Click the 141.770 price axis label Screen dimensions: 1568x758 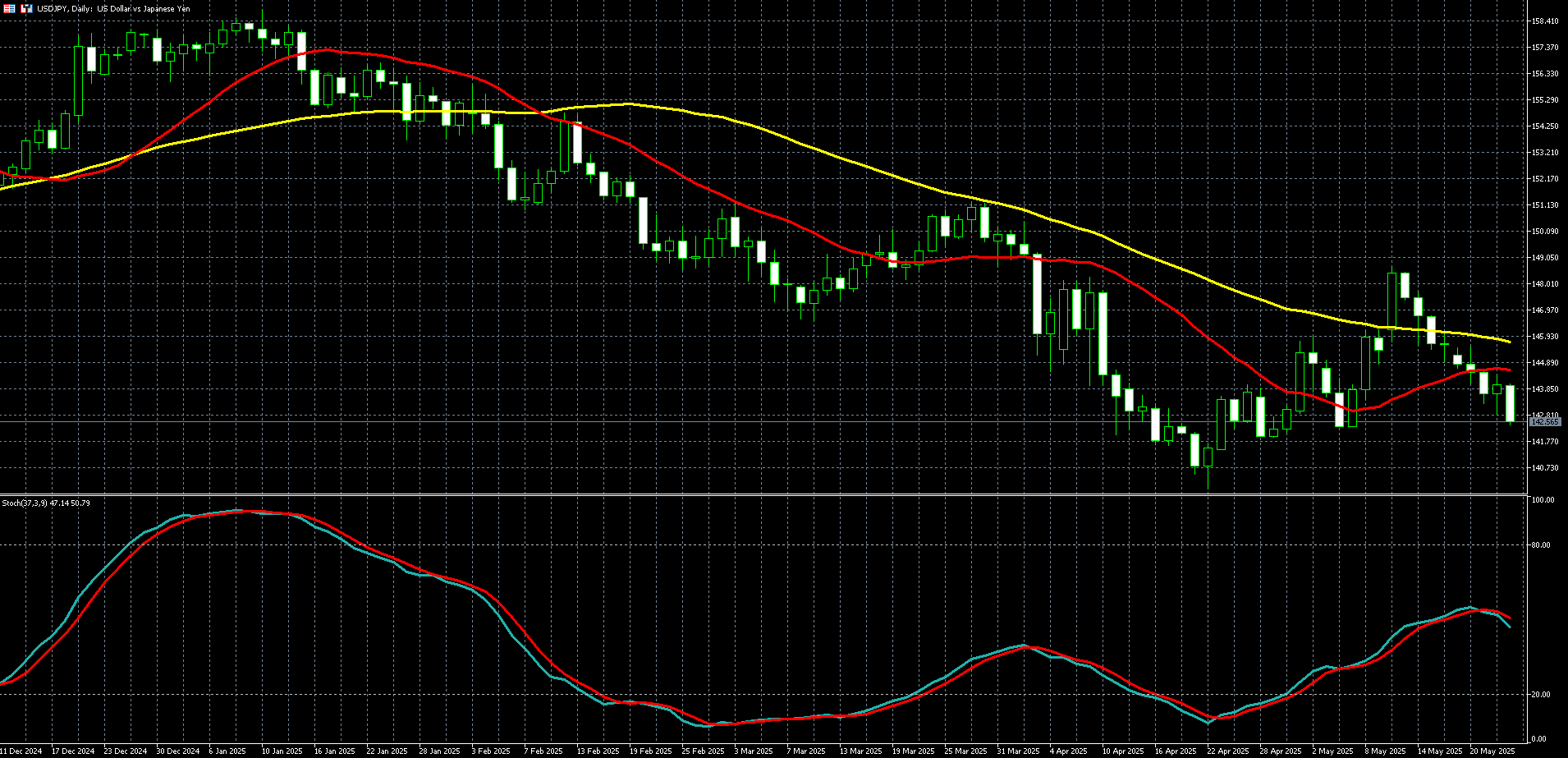1545,442
